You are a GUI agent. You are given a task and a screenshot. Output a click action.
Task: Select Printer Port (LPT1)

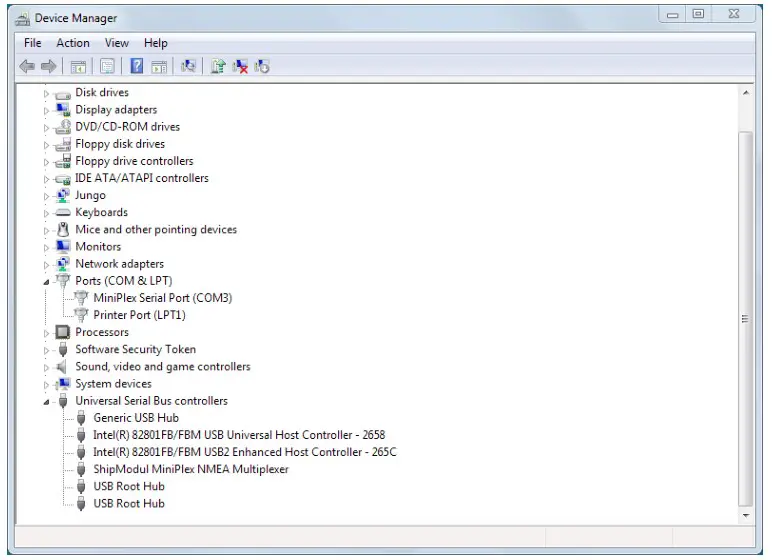[x=139, y=315]
